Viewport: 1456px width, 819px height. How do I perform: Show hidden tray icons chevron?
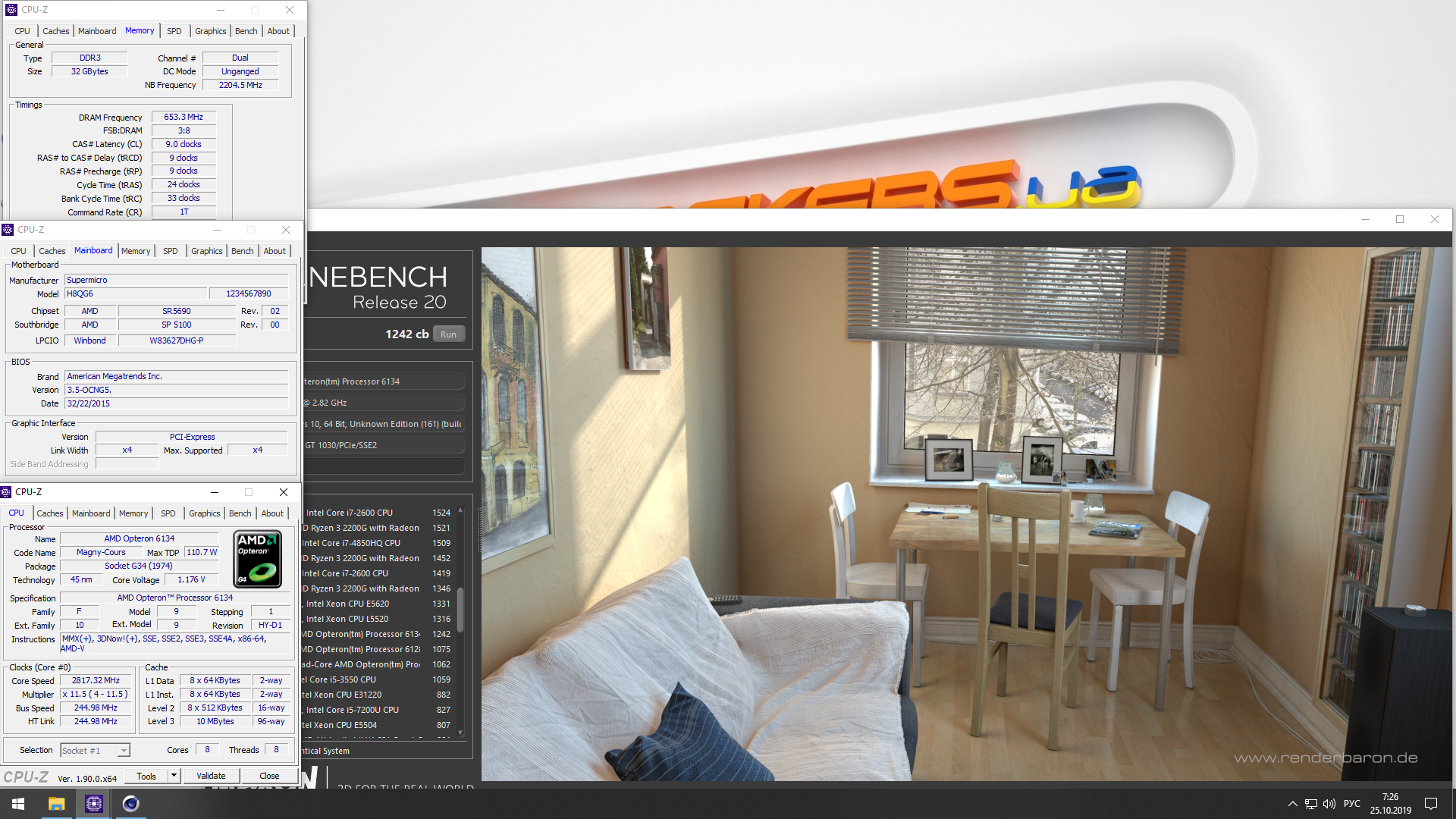click(1292, 804)
